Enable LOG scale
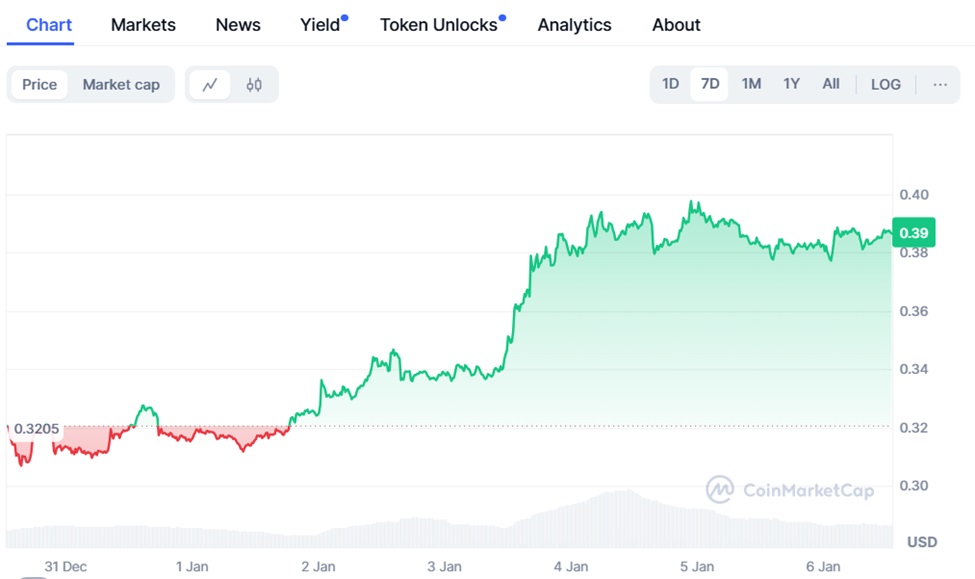This screenshot has height=579, width=975. coord(885,84)
